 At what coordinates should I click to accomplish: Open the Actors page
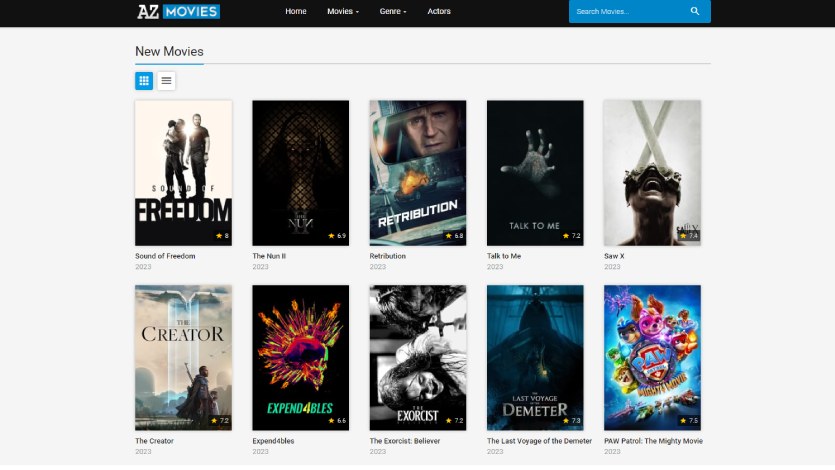(x=439, y=11)
